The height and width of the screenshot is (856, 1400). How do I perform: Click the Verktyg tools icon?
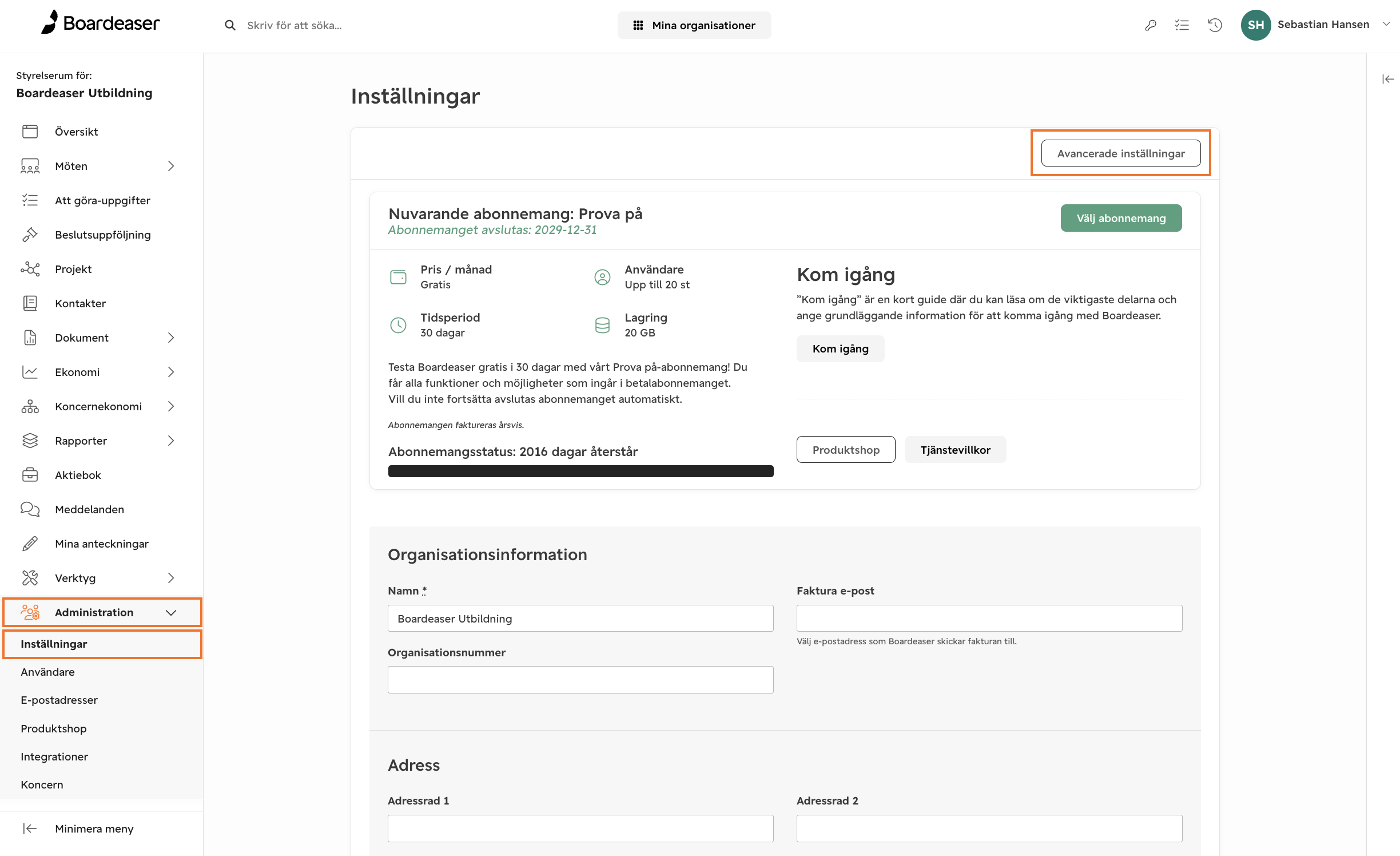tap(30, 578)
